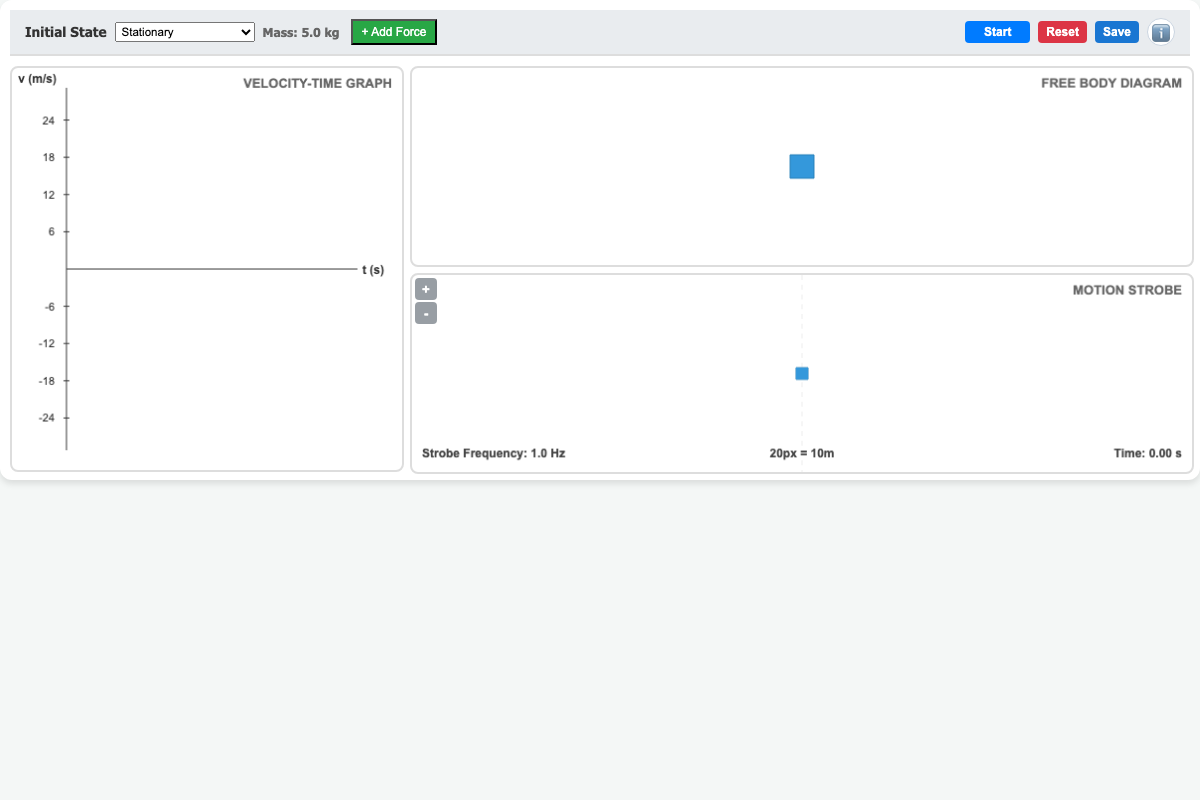Image resolution: width=1200 pixels, height=800 pixels.
Task: Click the 24 tick on velocity axis
Action: 48,120
